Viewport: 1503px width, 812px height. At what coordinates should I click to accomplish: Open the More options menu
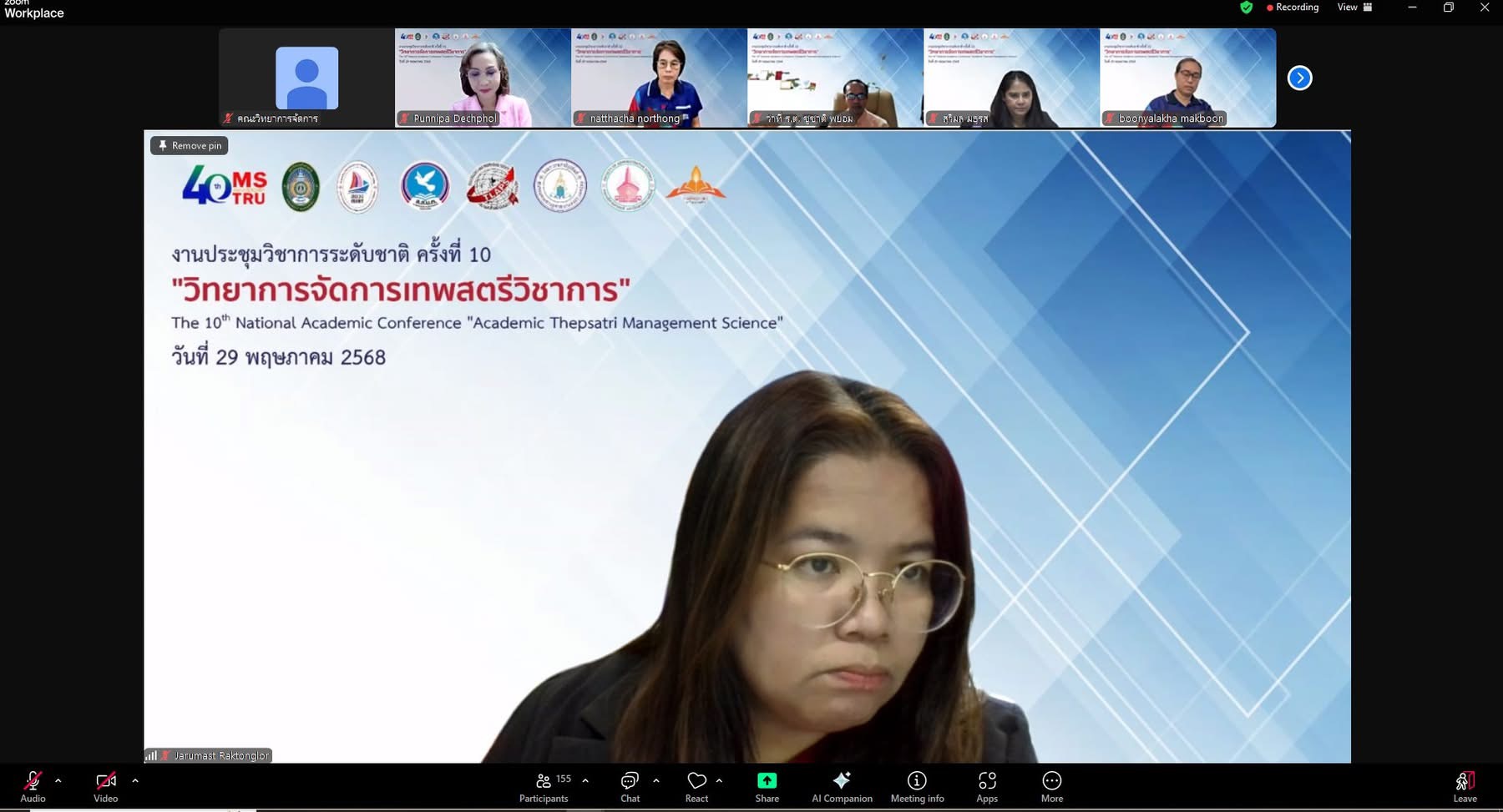(1051, 786)
